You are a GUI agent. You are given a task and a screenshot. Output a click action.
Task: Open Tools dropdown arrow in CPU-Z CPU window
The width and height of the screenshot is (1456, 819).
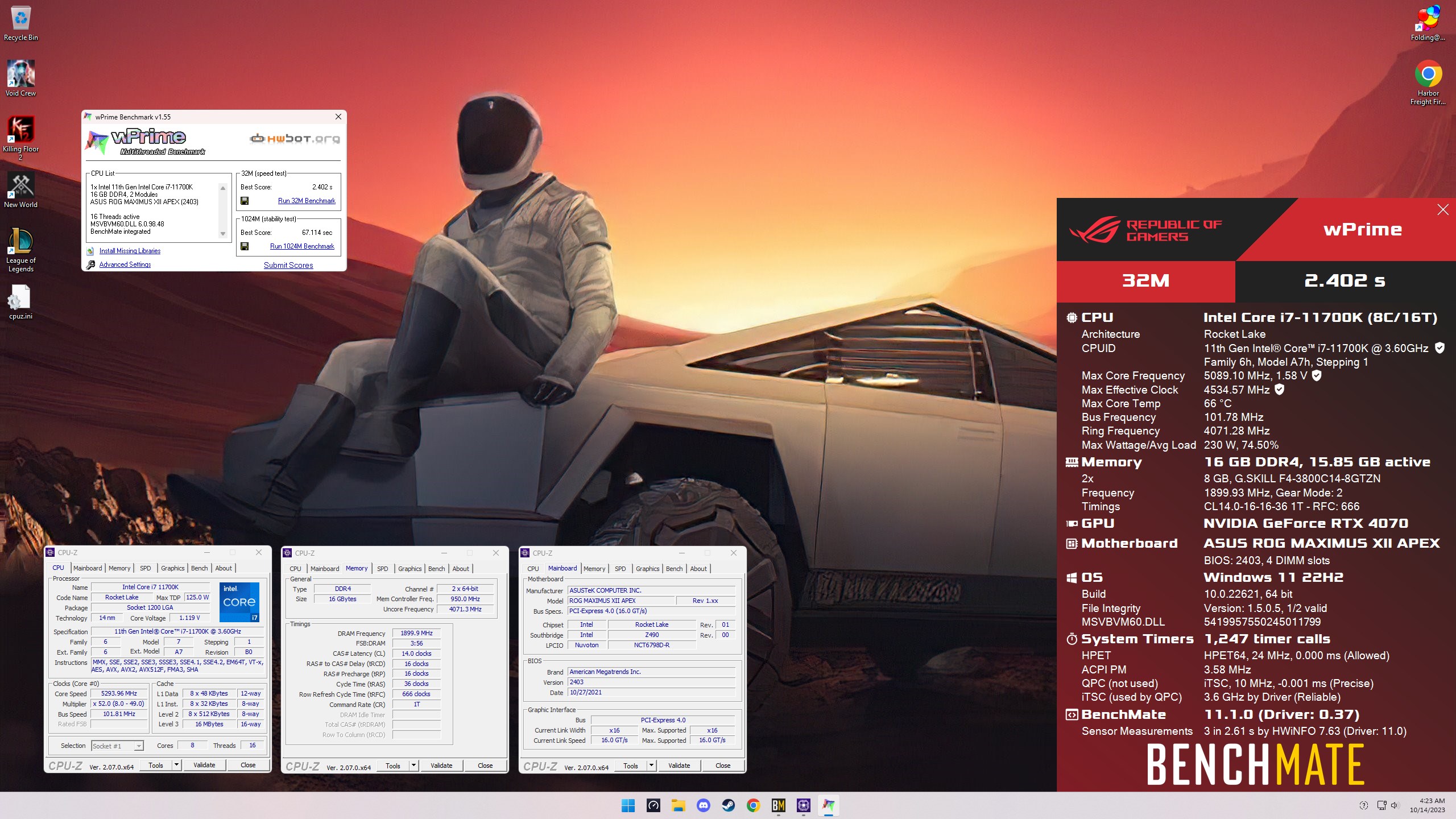(x=176, y=765)
